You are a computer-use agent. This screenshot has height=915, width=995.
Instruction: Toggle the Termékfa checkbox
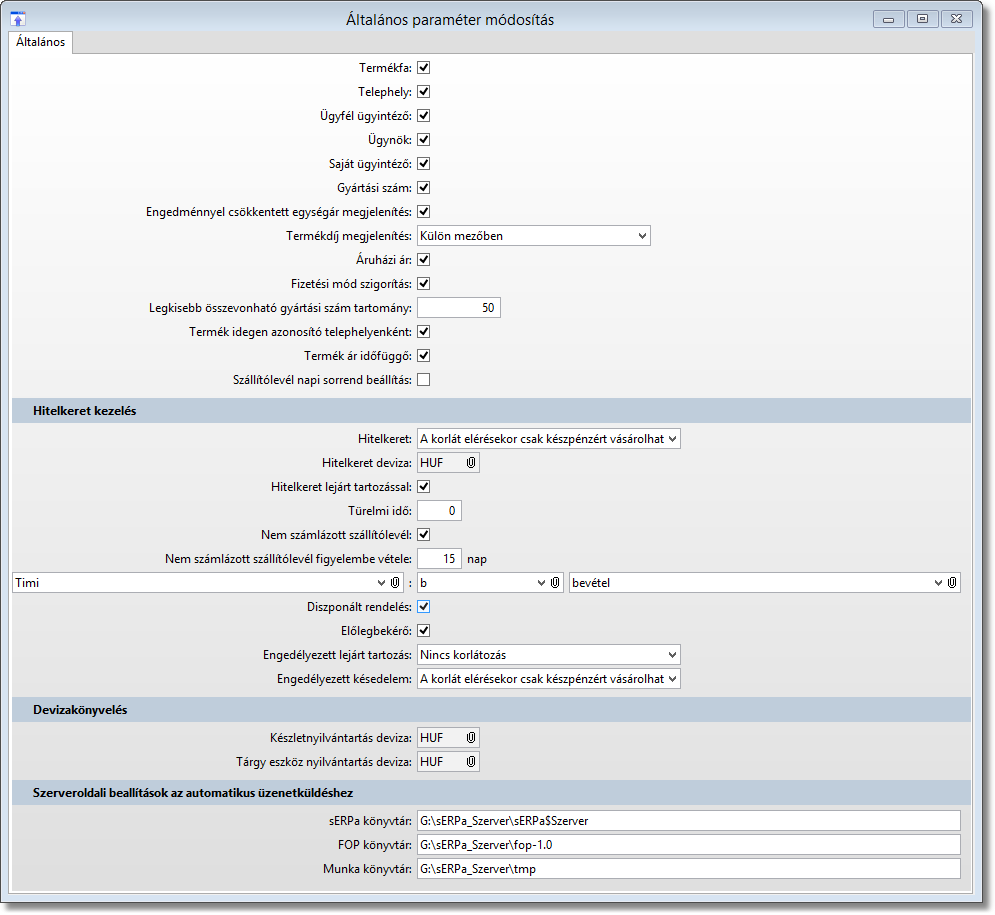(423, 67)
